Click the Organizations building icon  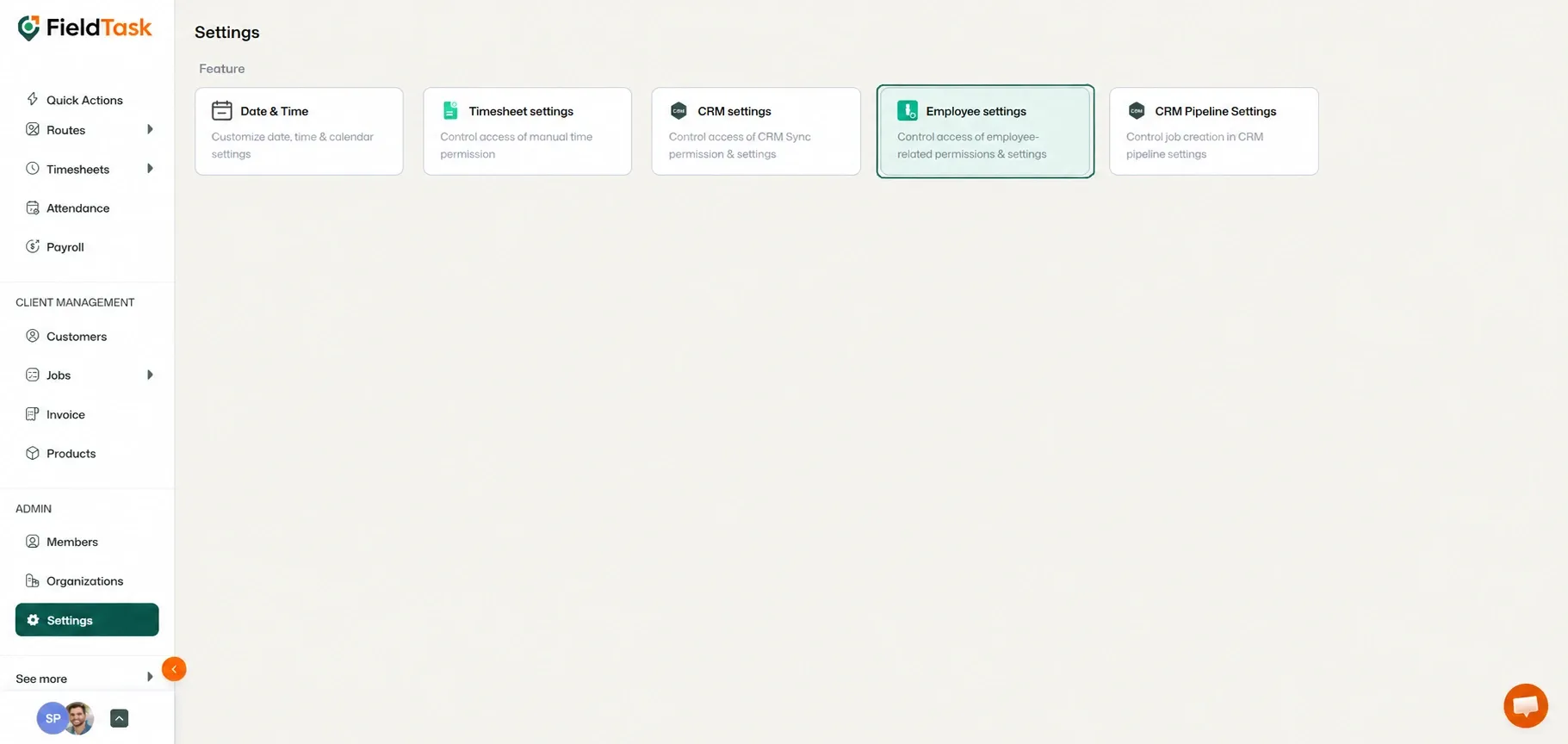[x=33, y=580]
